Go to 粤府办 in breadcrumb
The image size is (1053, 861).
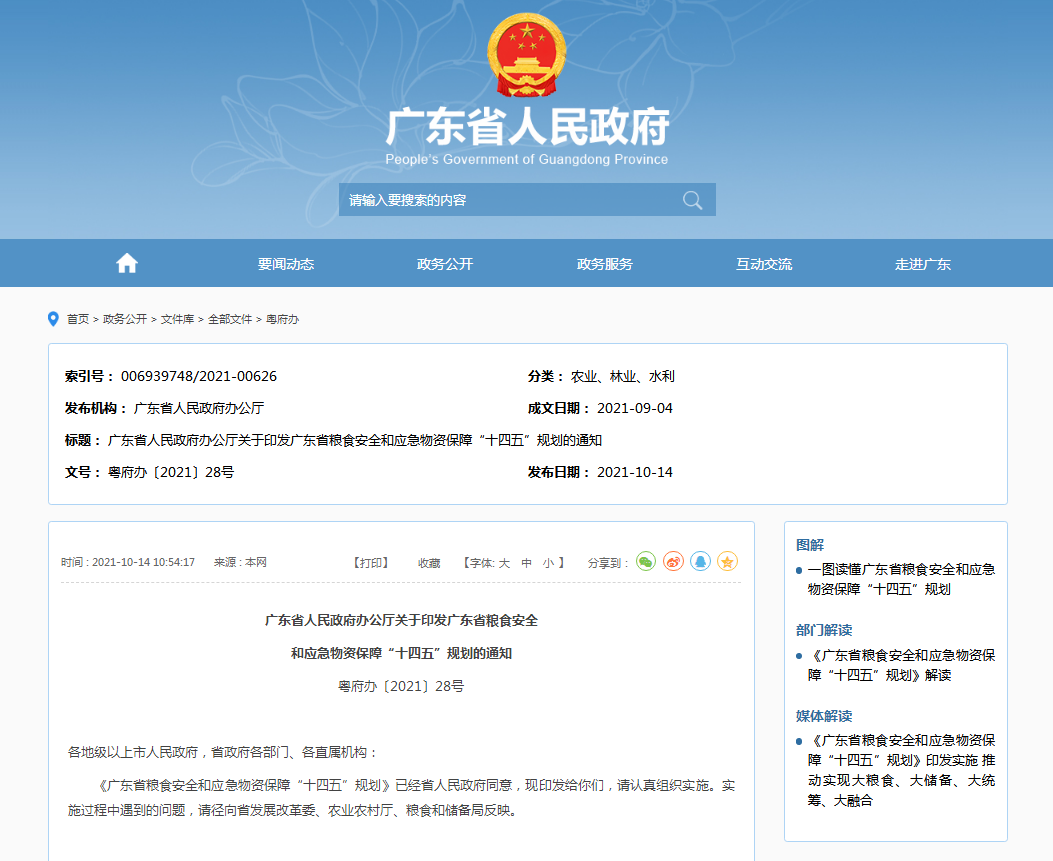coord(283,319)
